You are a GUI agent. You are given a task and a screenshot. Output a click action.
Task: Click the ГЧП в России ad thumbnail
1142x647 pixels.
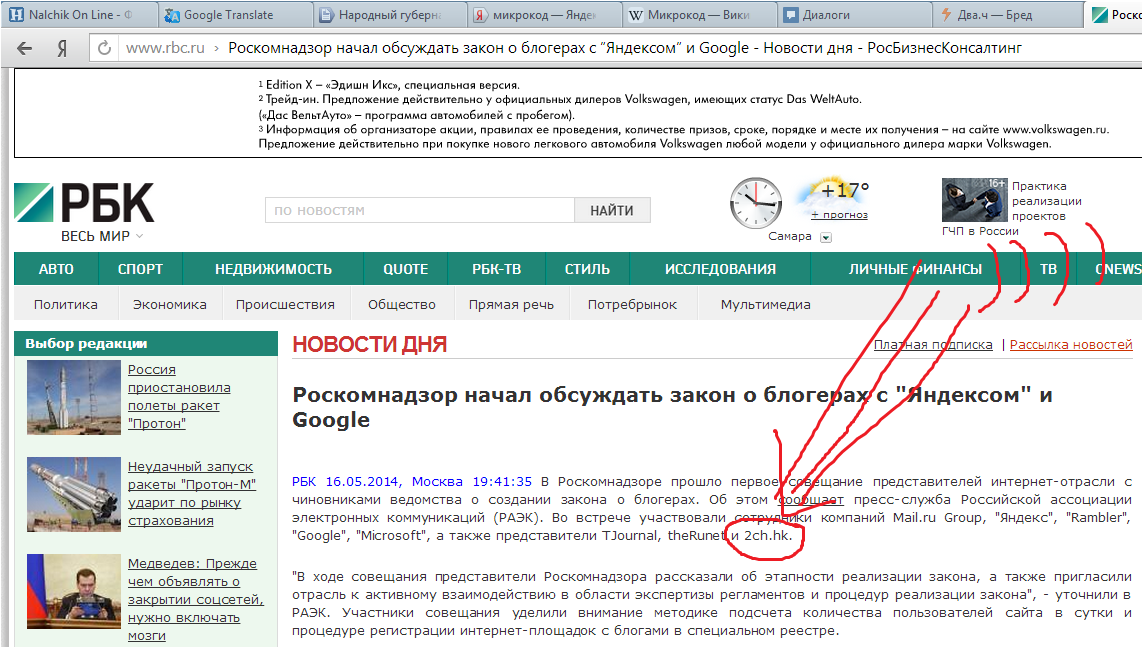(974, 200)
